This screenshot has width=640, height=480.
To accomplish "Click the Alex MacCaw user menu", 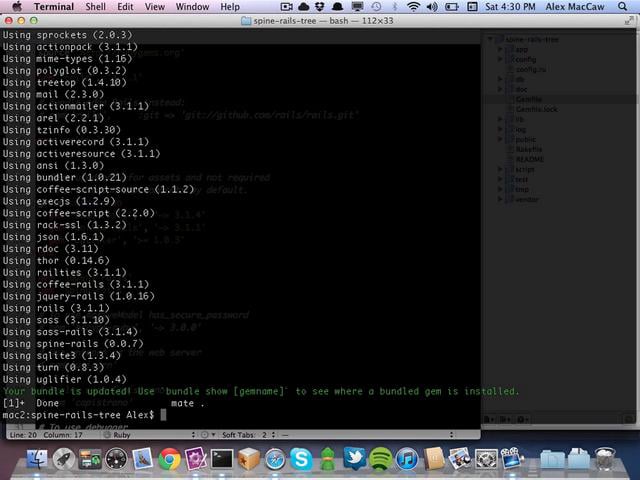I will point(575,7).
